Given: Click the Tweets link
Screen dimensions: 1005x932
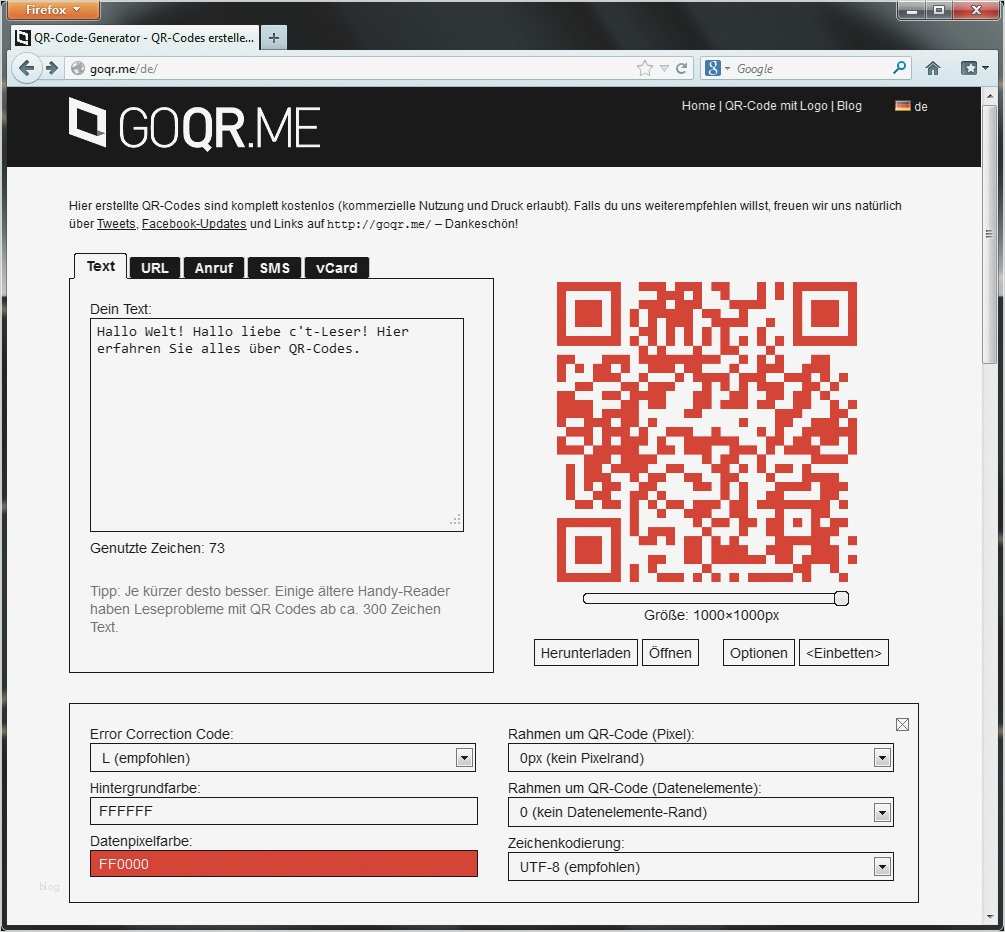Looking at the screenshot, I should pos(116,224).
